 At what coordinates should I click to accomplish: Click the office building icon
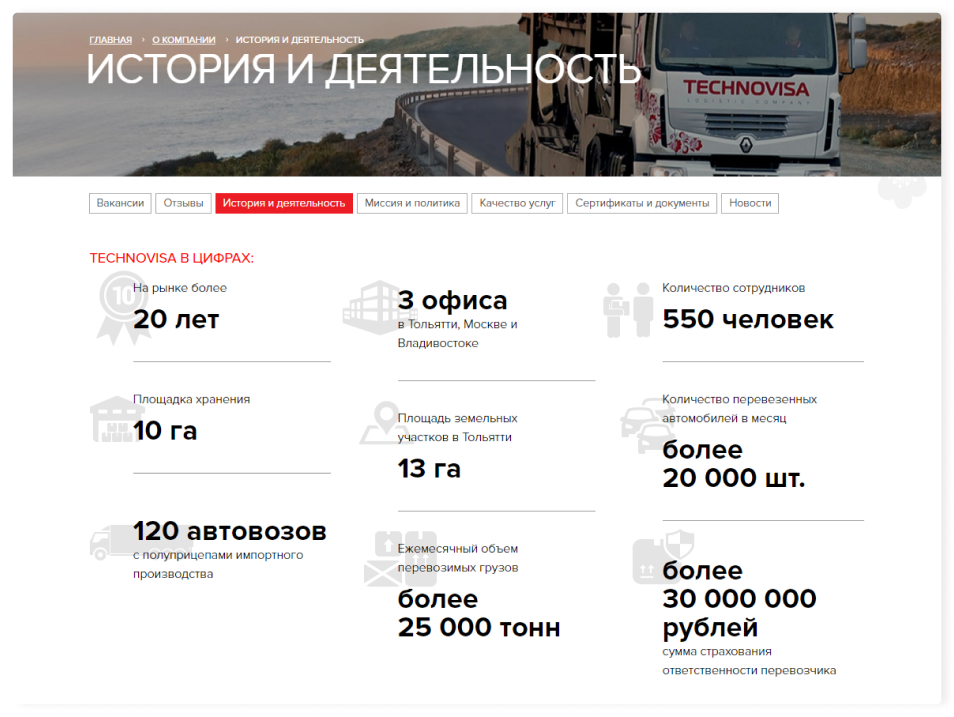pyautogui.click(x=367, y=307)
